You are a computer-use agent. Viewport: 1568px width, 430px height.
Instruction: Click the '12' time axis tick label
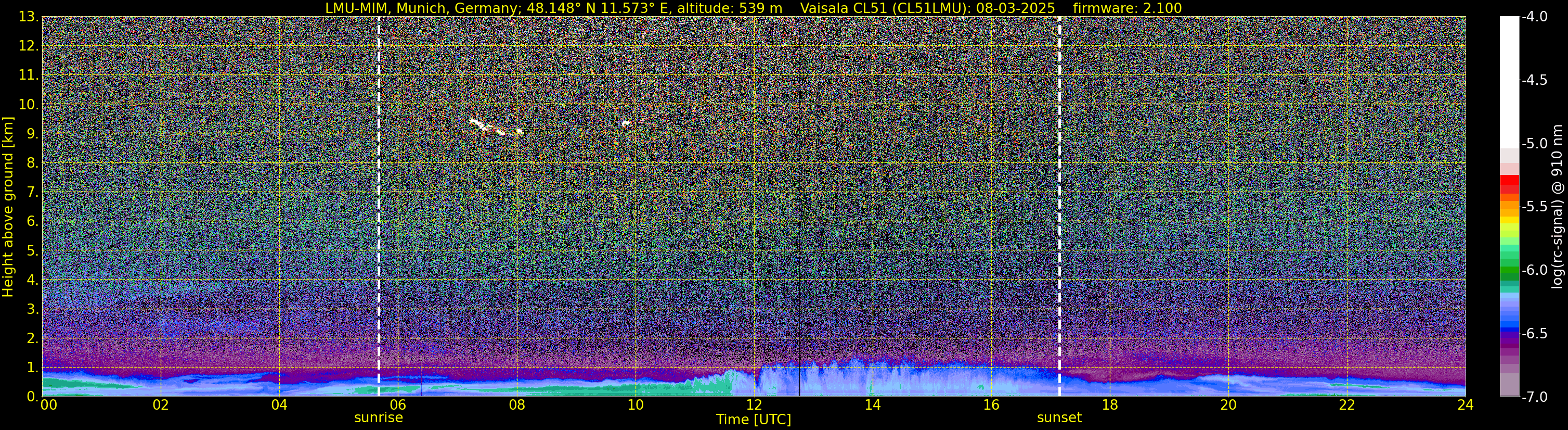(754, 405)
